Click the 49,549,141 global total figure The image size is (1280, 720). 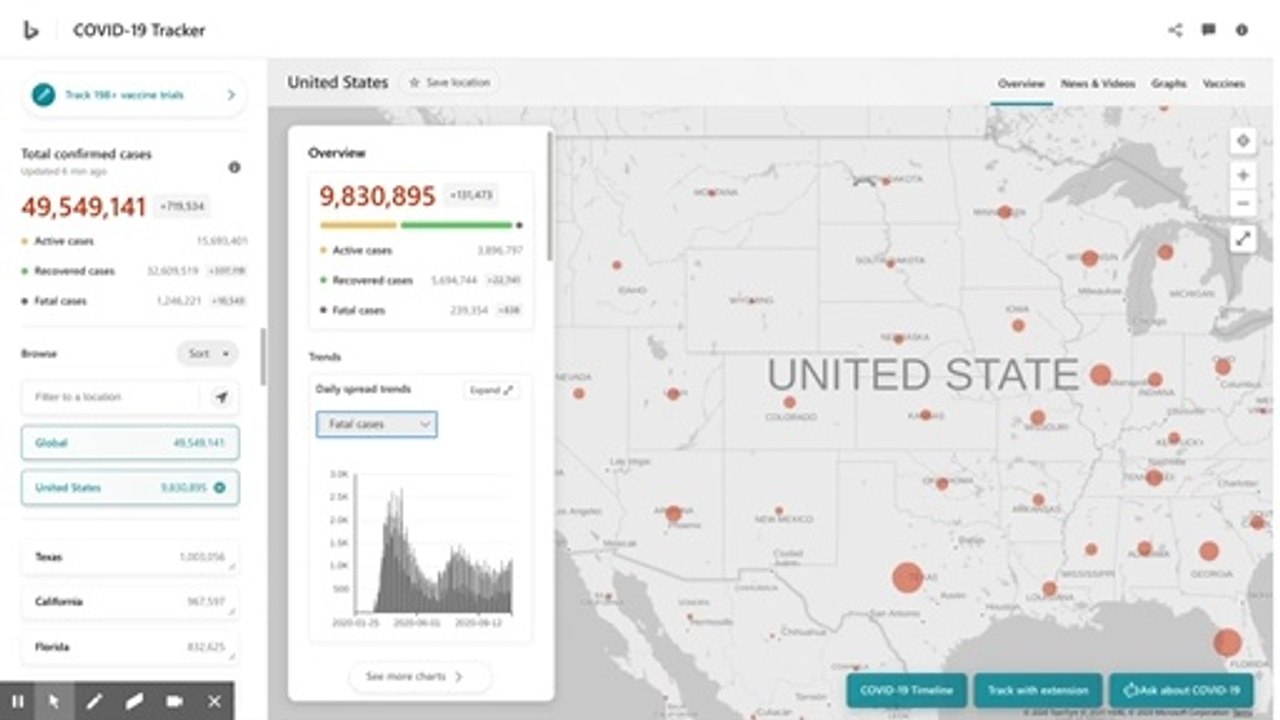(x=84, y=207)
